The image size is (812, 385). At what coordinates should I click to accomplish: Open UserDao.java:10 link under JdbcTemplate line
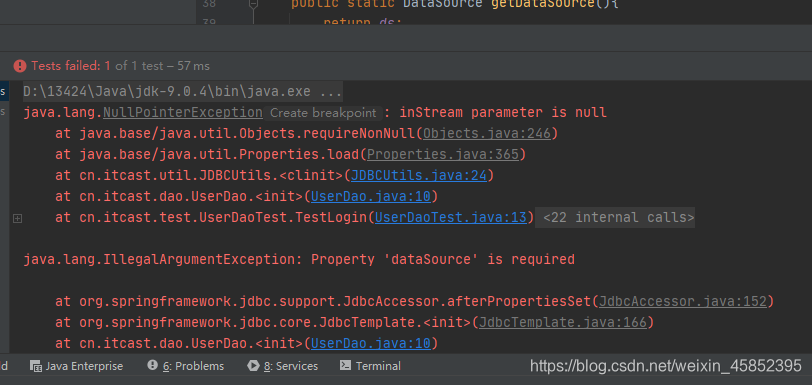pyautogui.click(x=371, y=343)
